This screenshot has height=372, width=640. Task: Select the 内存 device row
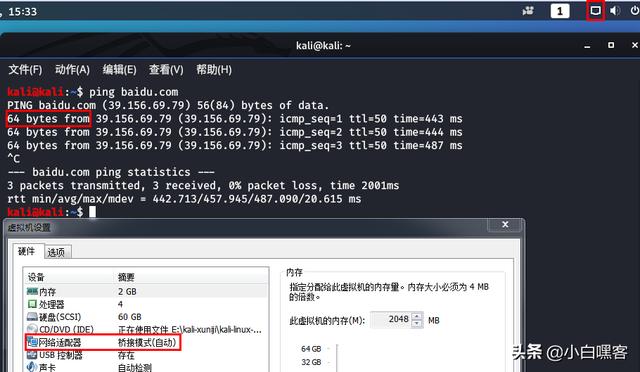[147, 292]
